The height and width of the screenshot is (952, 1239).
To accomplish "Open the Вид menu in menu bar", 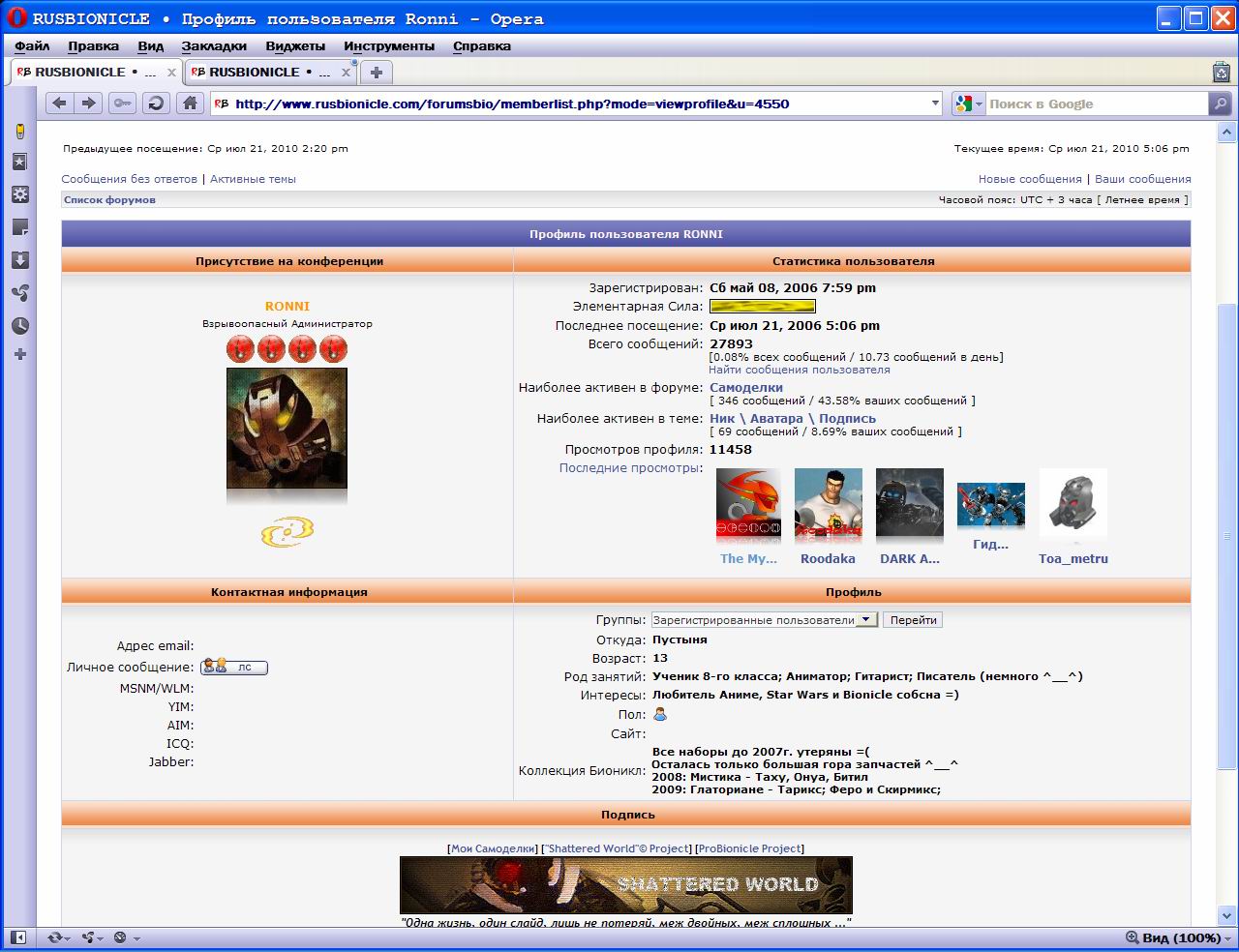I will coord(150,45).
